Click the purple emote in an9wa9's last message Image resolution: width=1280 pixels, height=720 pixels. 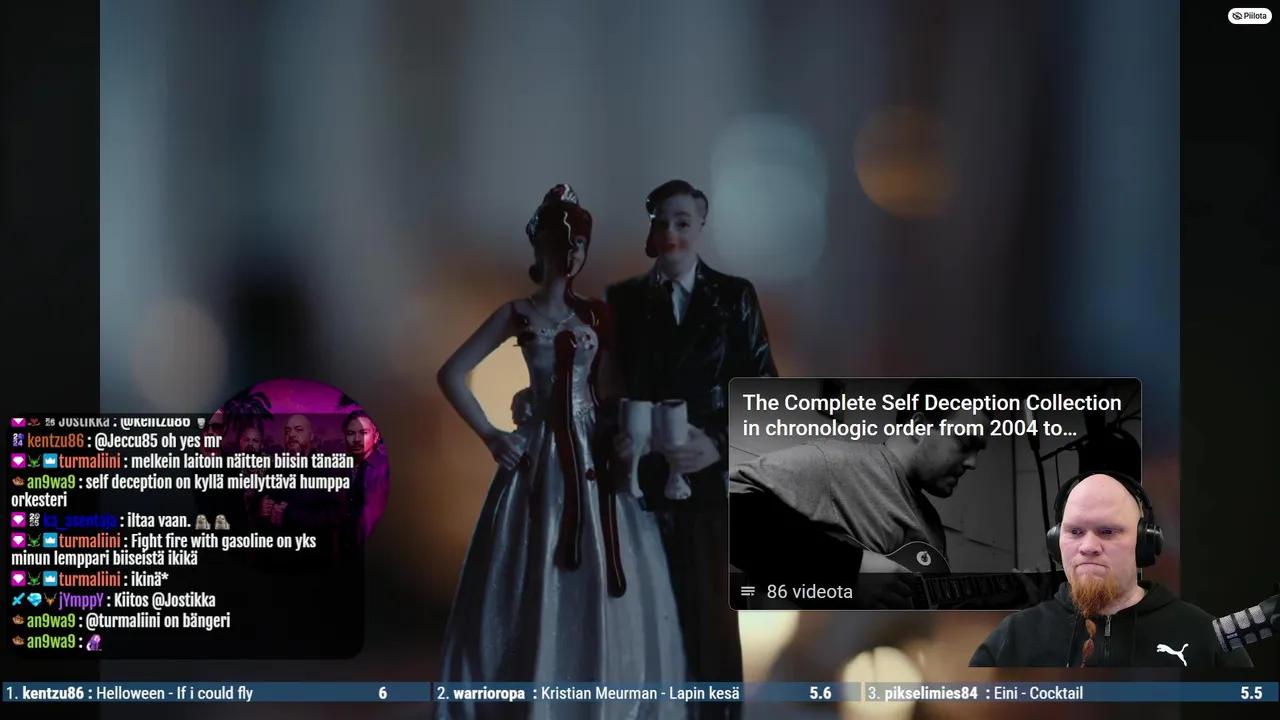(x=94, y=642)
